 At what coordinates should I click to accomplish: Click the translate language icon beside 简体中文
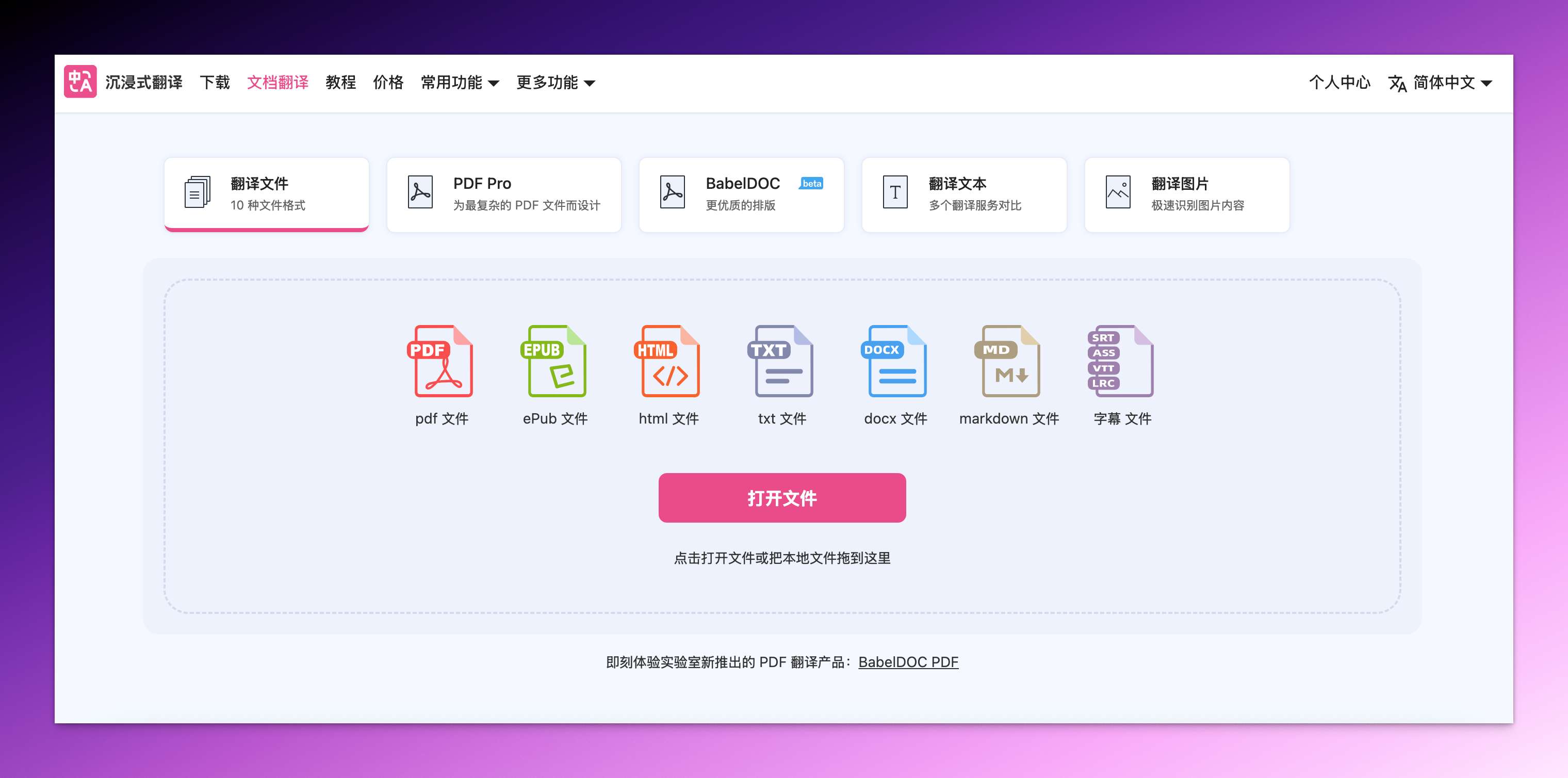click(1397, 83)
